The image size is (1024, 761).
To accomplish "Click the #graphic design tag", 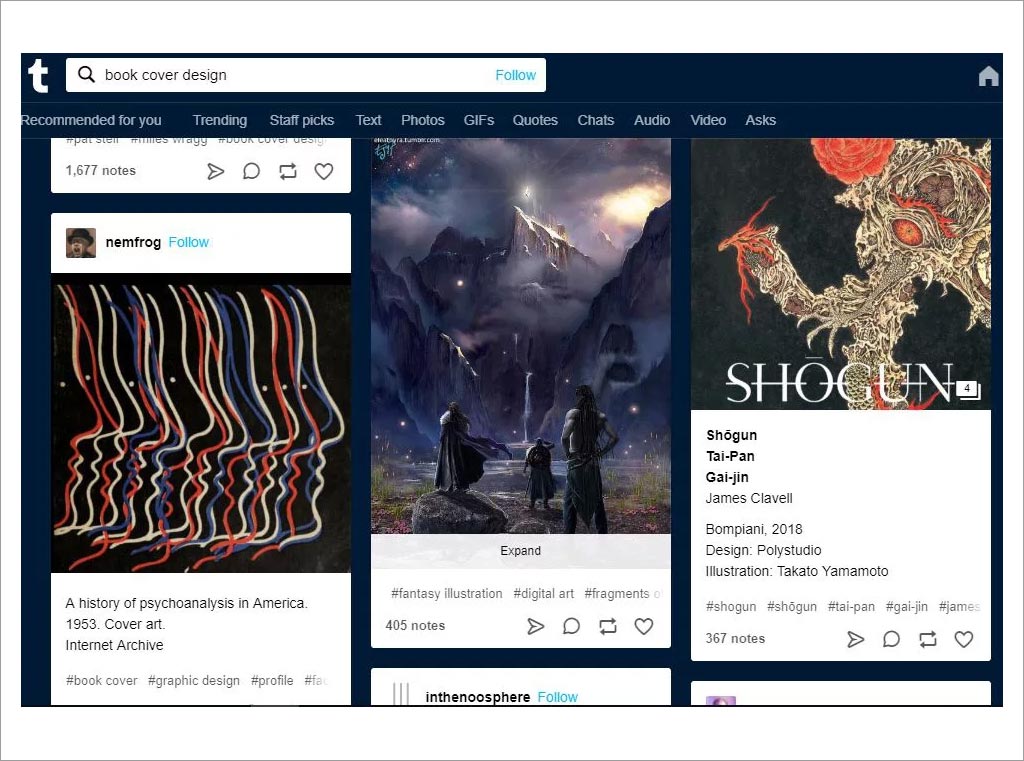I will click(x=194, y=681).
